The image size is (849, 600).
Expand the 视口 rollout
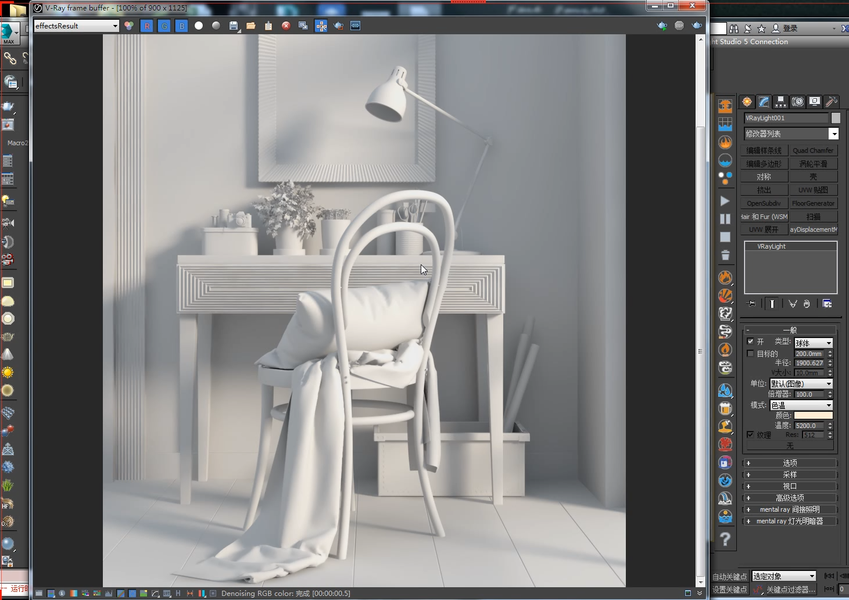[790, 486]
